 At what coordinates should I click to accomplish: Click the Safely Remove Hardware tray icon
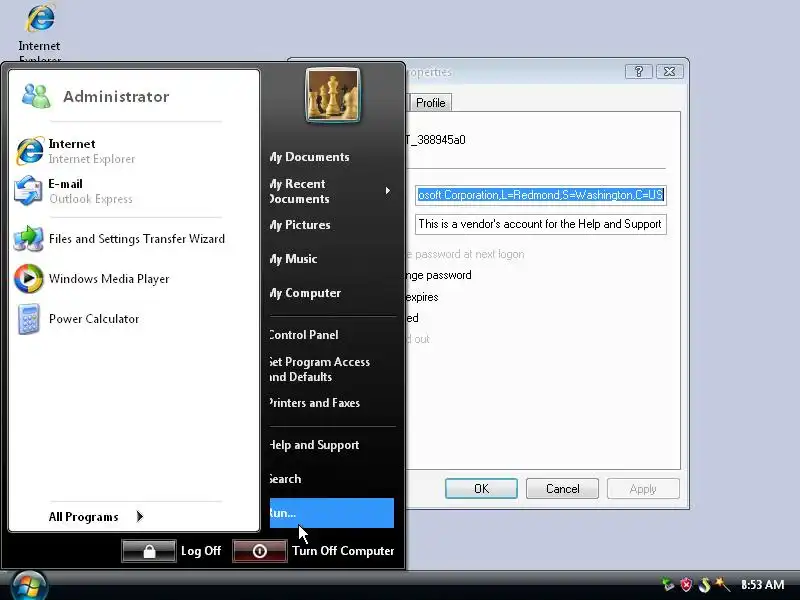coord(668,584)
